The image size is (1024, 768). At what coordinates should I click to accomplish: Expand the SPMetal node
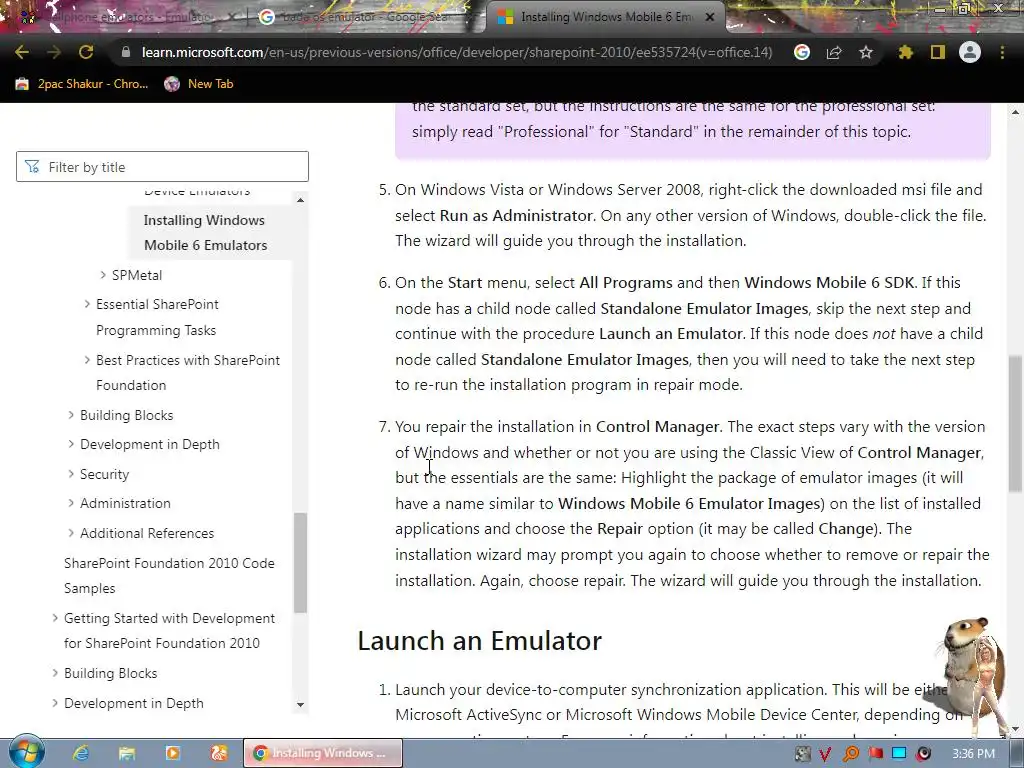point(103,275)
